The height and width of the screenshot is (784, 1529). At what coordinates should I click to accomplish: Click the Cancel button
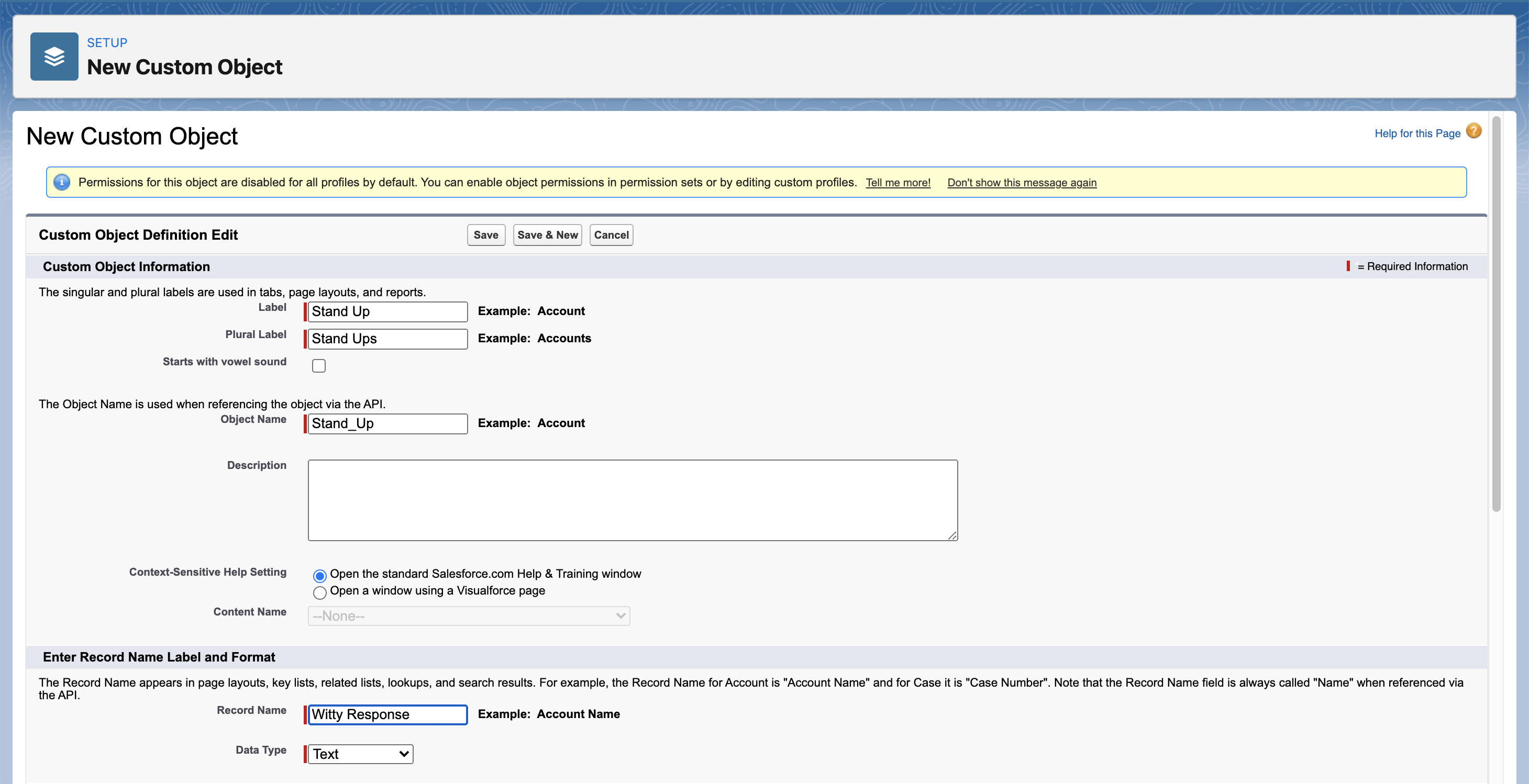pyautogui.click(x=611, y=235)
